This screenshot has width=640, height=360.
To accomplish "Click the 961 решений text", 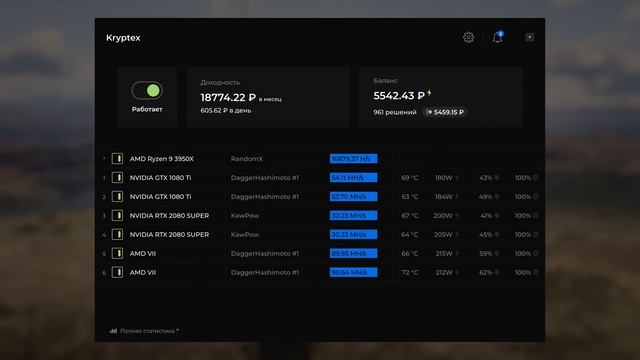I will [x=395, y=112].
